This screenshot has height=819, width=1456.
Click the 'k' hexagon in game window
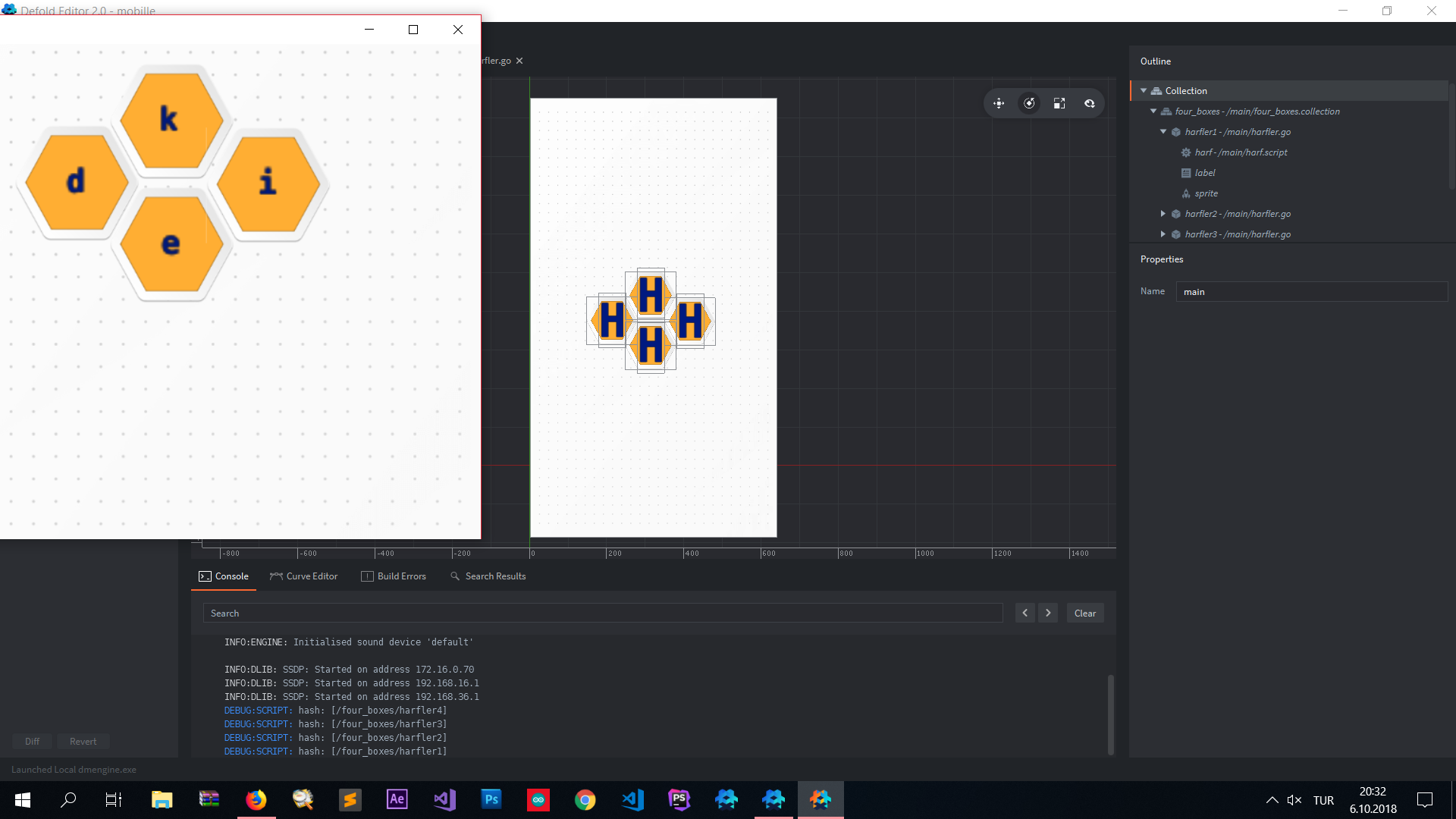pyautogui.click(x=171, y=120)
